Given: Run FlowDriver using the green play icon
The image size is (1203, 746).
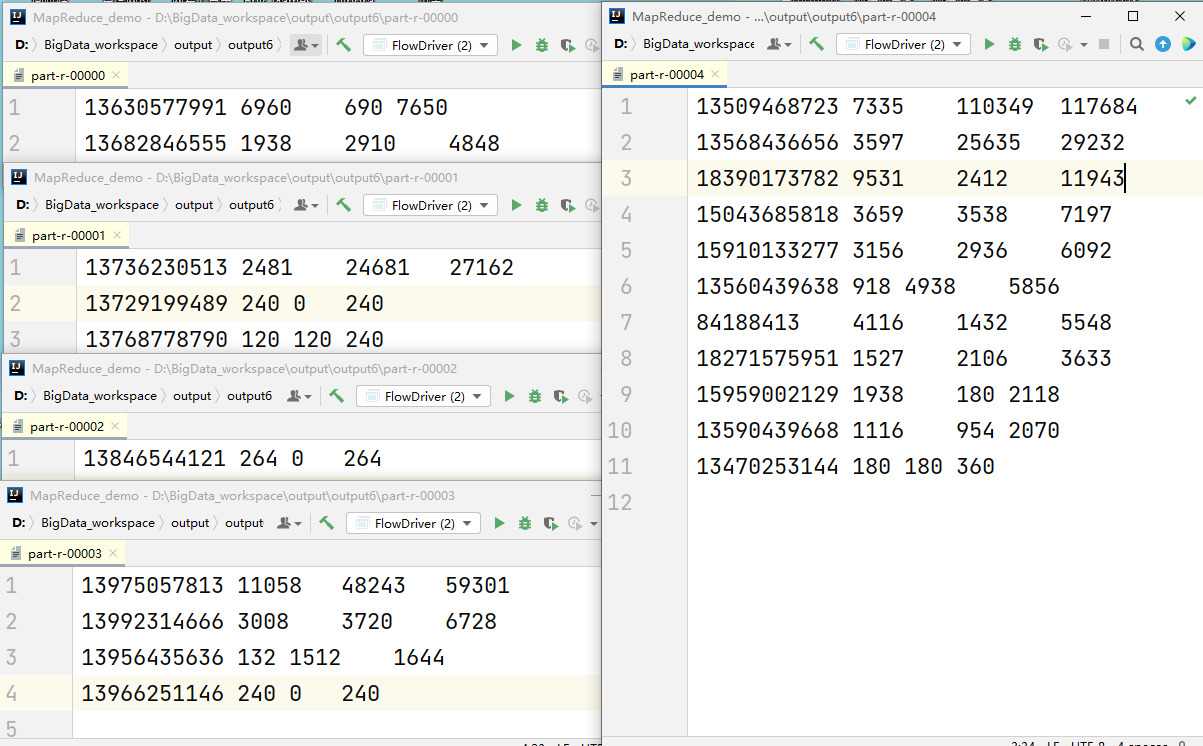Looking at the screenshot, I should [990, 44].
